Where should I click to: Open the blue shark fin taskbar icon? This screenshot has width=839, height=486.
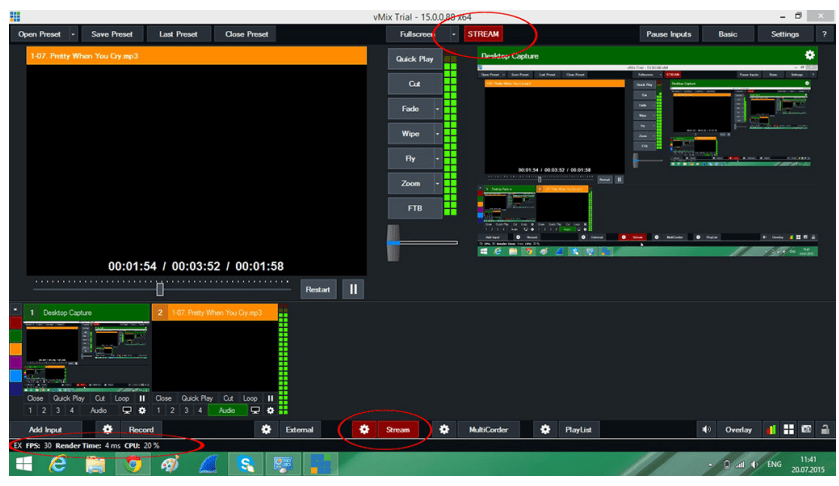pos(208,464)
